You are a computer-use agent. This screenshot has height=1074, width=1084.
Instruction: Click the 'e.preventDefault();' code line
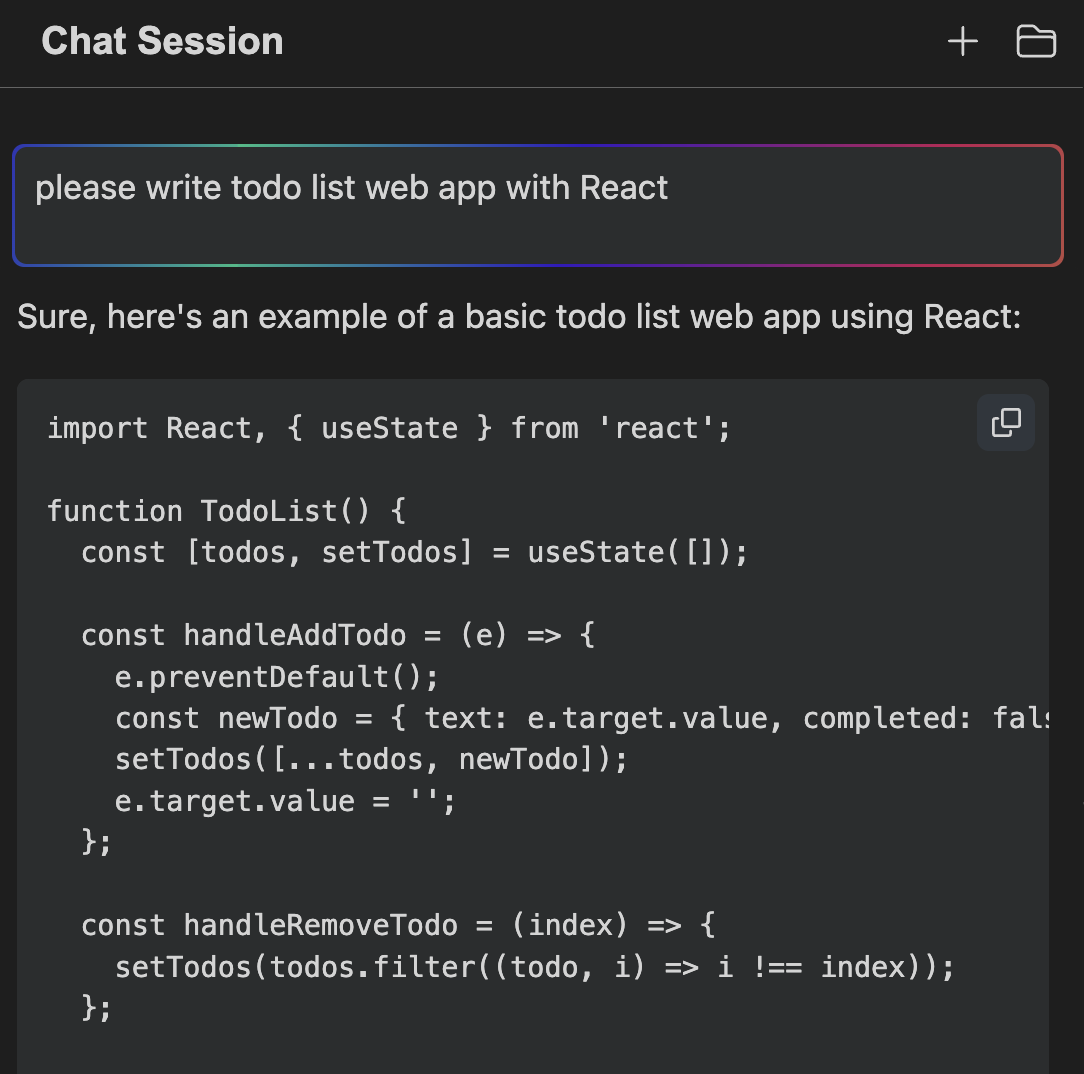(x=277, y=677)
